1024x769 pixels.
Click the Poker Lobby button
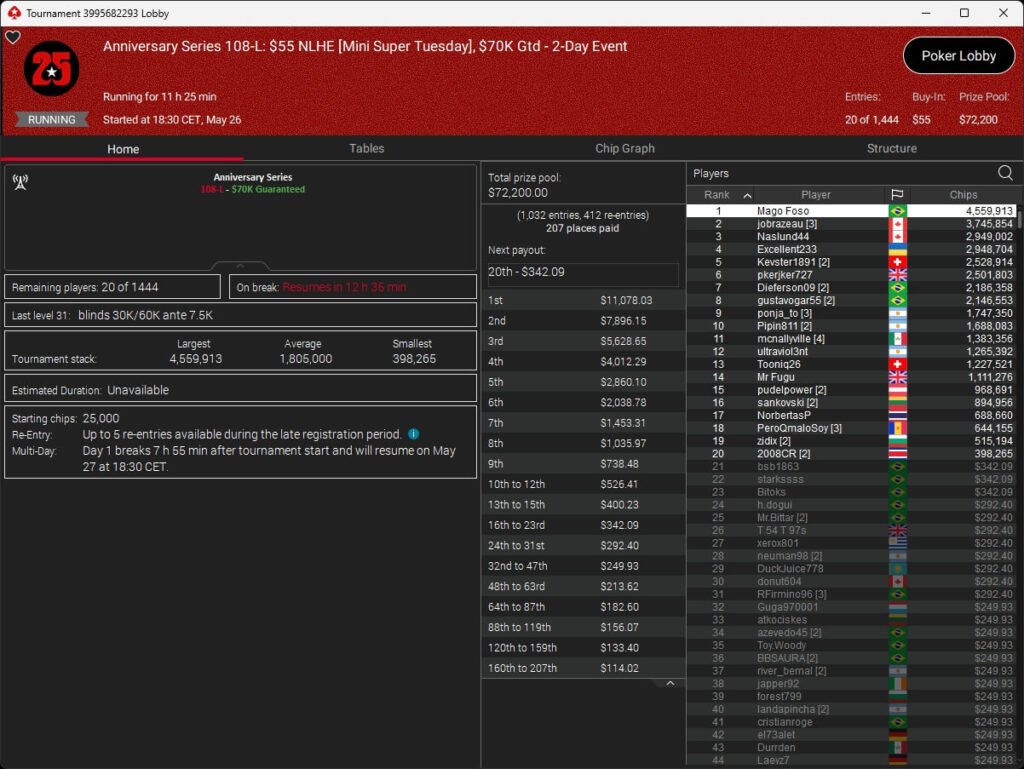pos(958,56)
